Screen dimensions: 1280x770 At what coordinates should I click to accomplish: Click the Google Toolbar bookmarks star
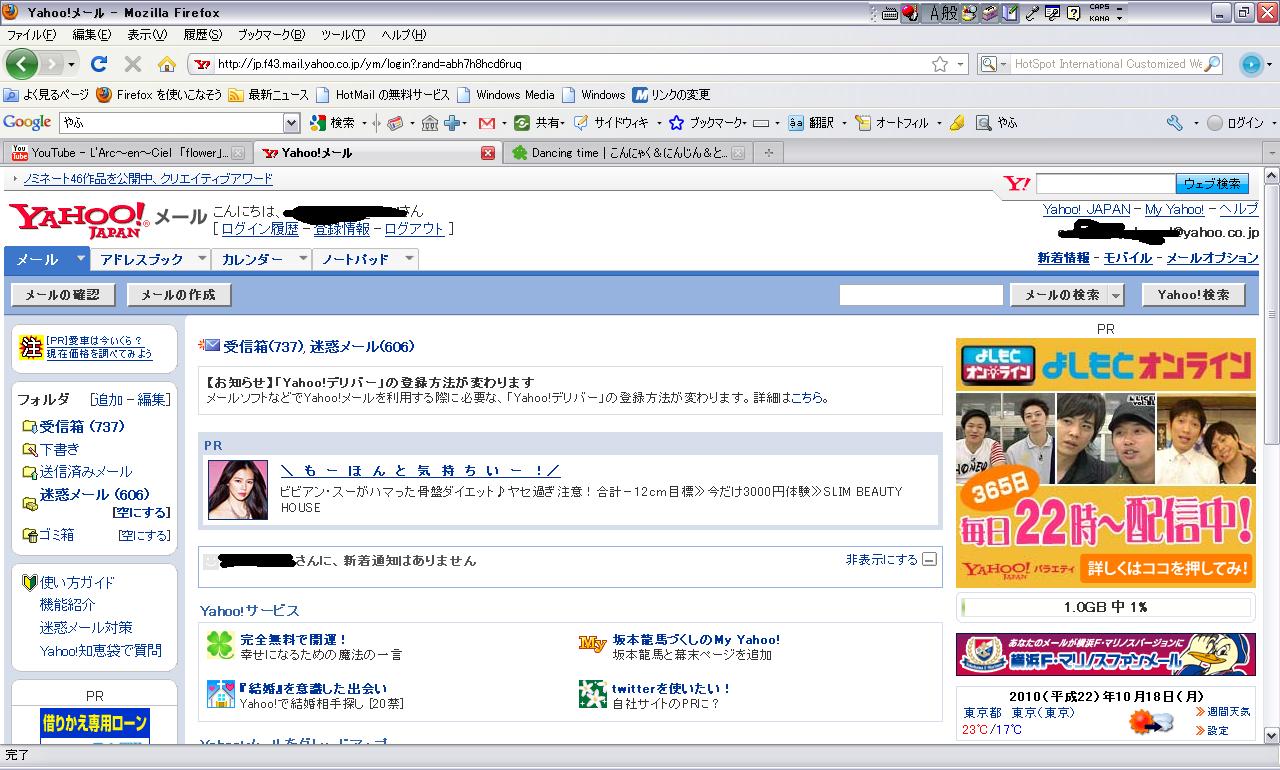coord(676,123)
